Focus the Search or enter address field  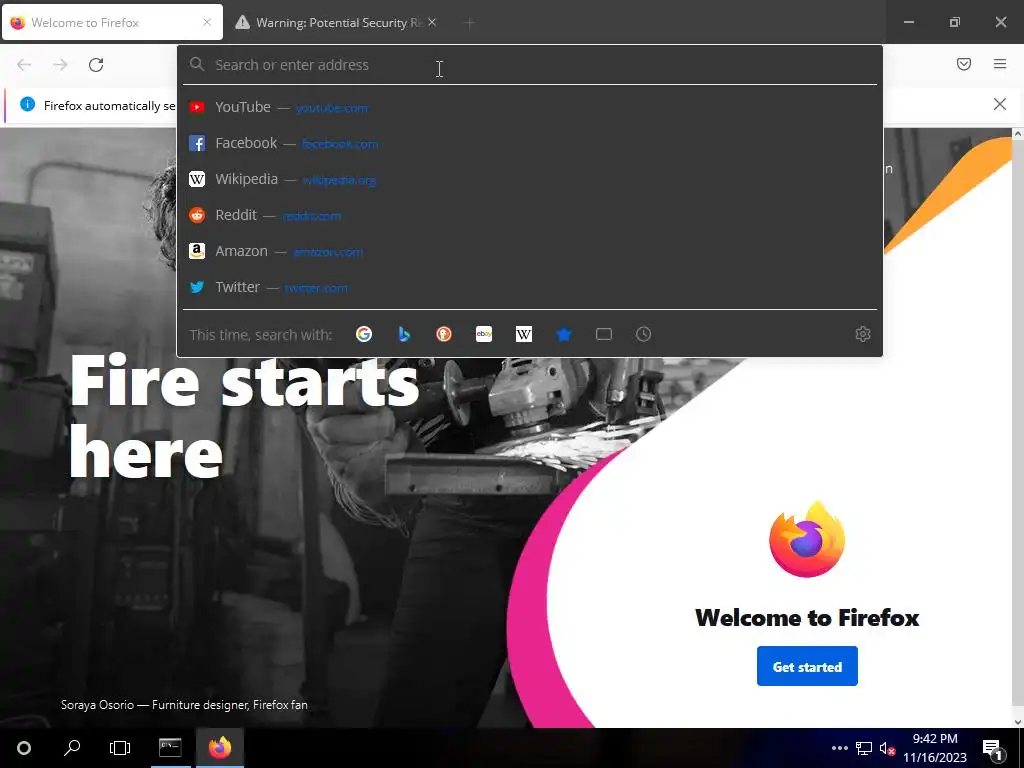(x=530, y=65)
